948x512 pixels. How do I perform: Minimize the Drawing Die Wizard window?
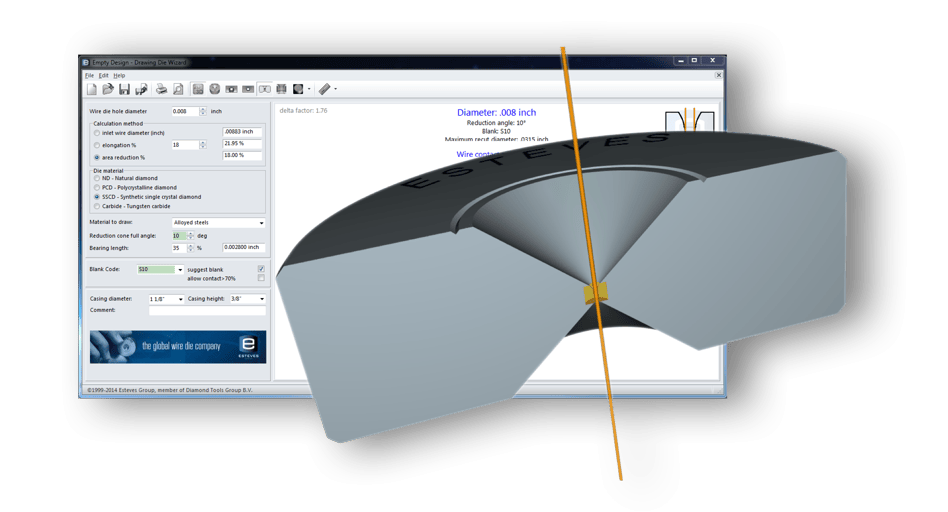681,60
